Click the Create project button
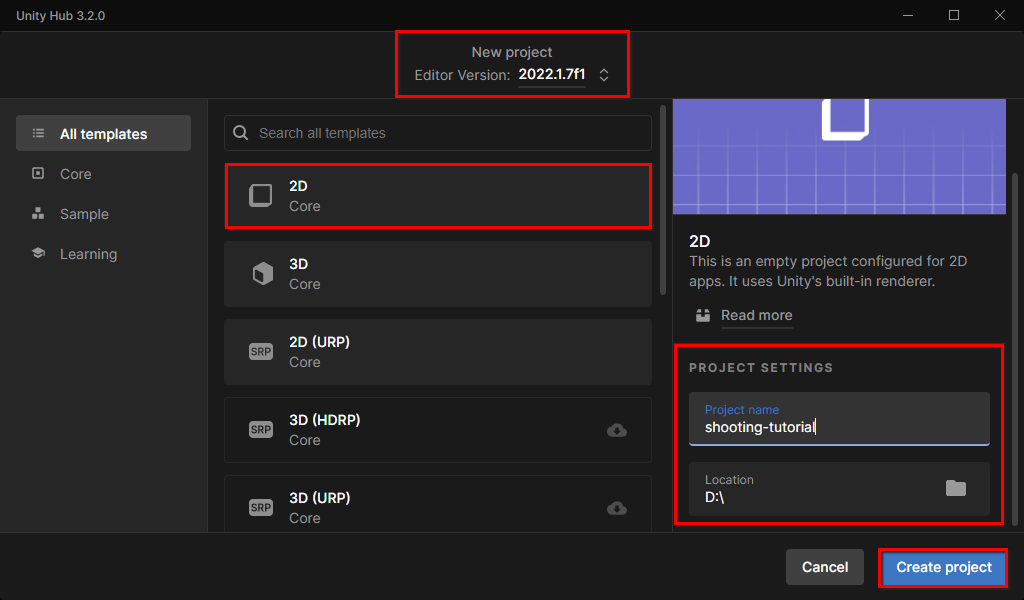 click(944, 567)
